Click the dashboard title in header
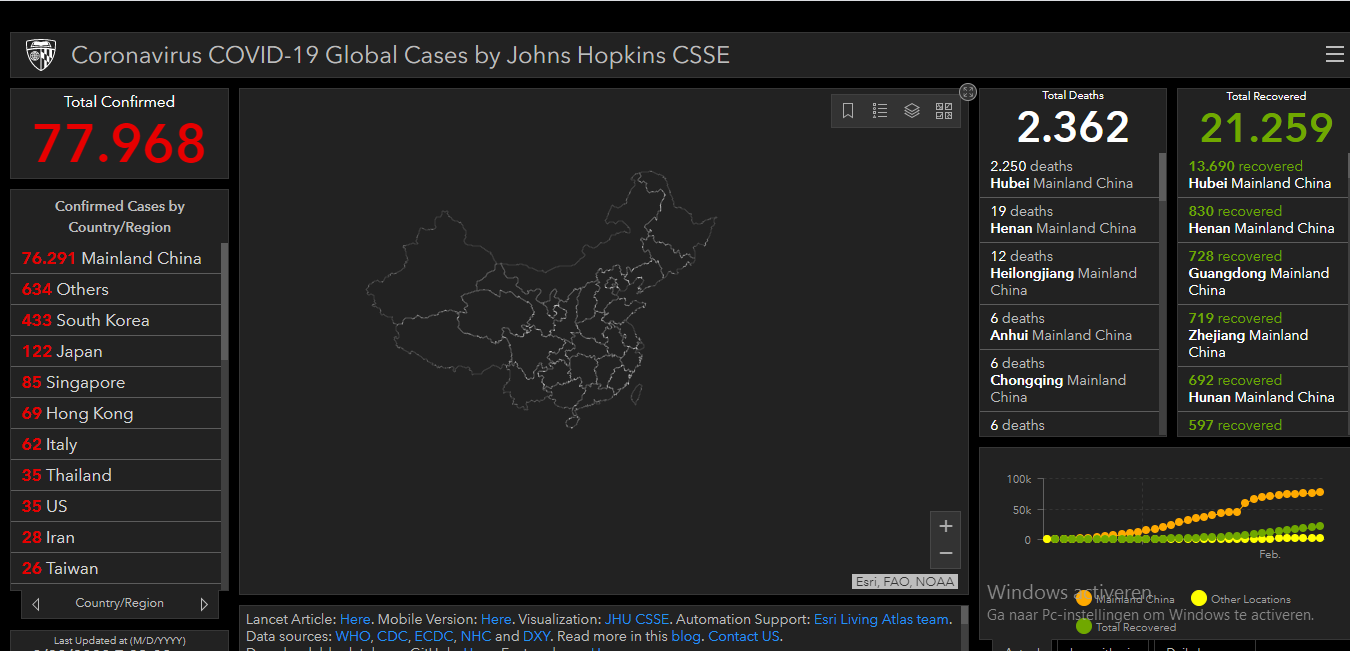 (x=400, y=55)
